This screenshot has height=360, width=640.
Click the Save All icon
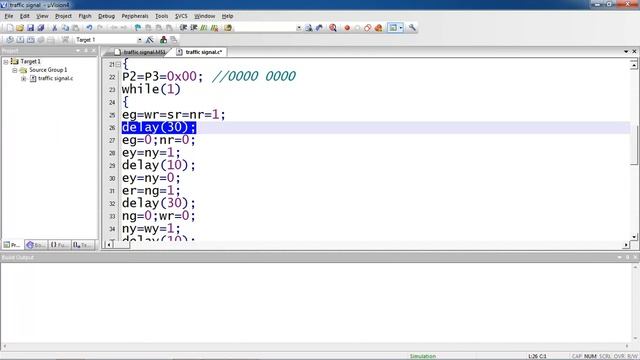click(41, 28)
